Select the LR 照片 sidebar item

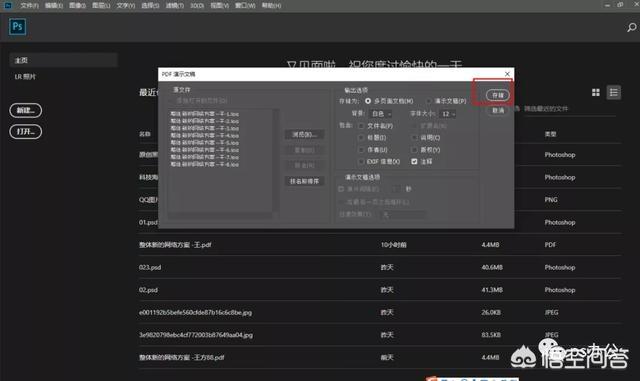(25, 77)
